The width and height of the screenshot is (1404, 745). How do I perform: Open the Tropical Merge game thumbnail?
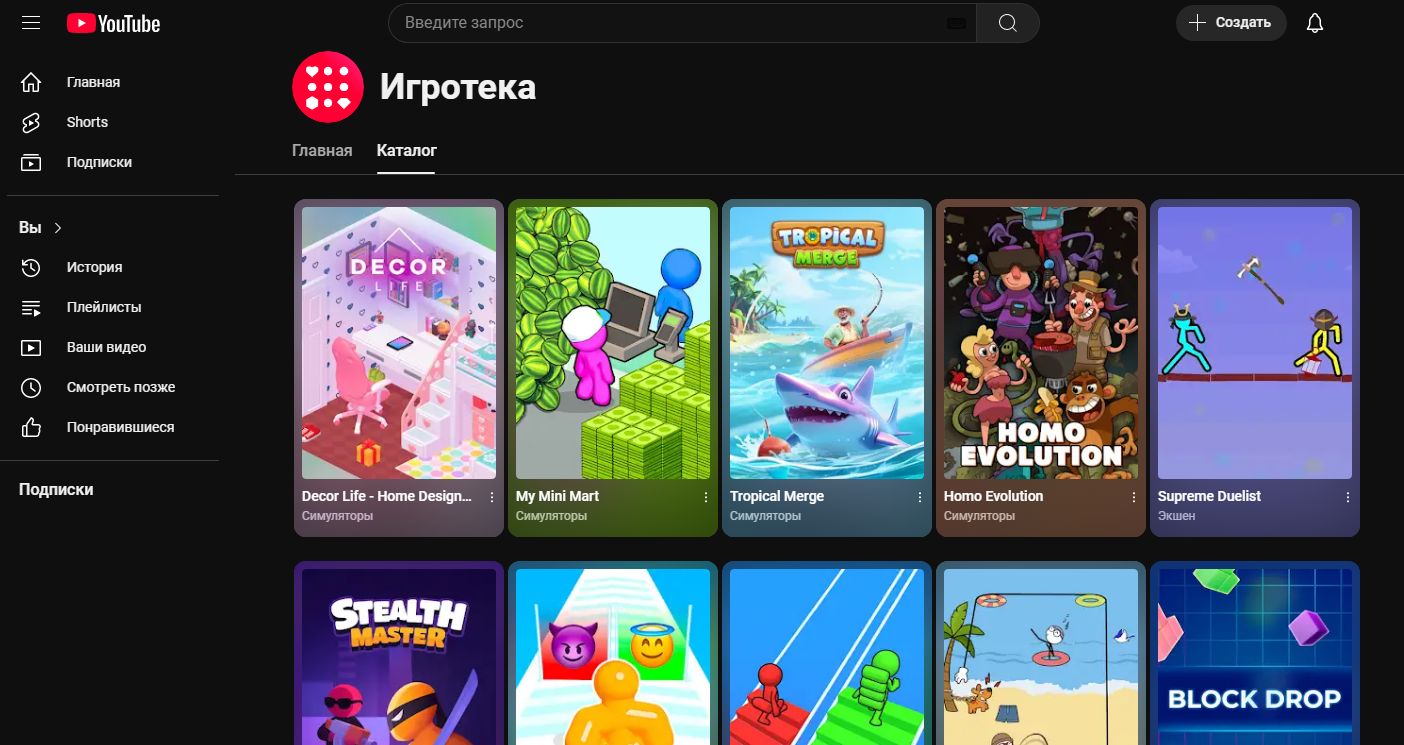(827, 343)
